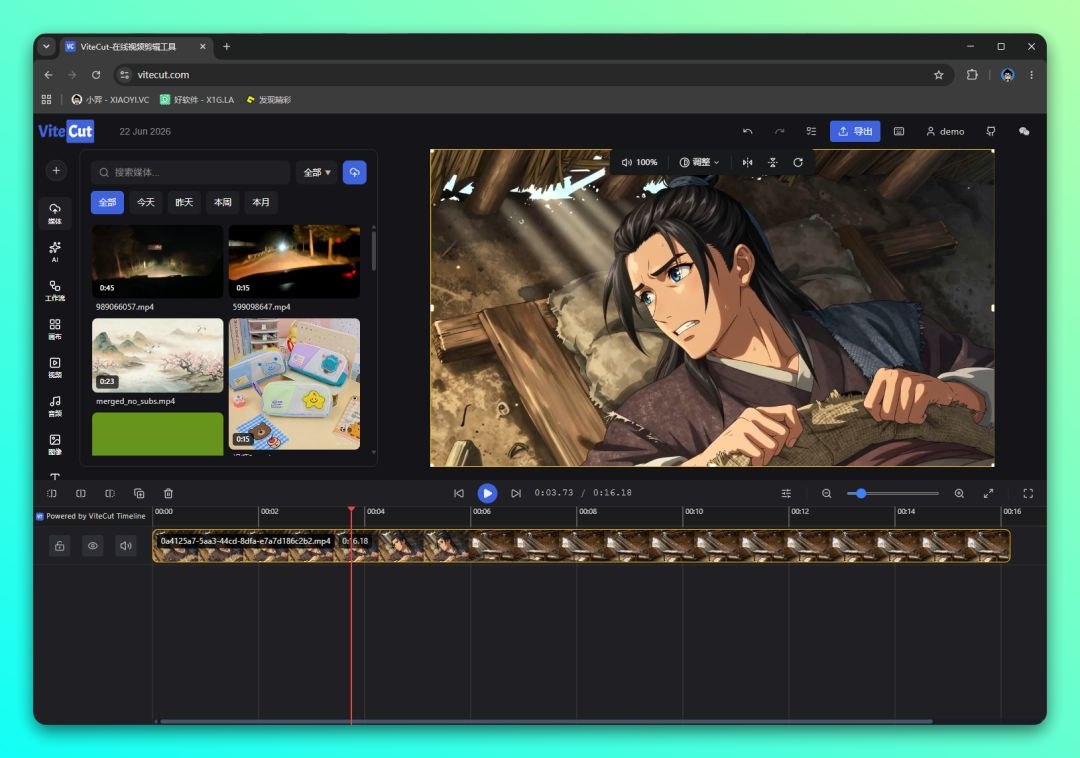Screen dimensions: 1080x758
Task: Select the 本周 this week filter tab
Action: click(222, 202)
